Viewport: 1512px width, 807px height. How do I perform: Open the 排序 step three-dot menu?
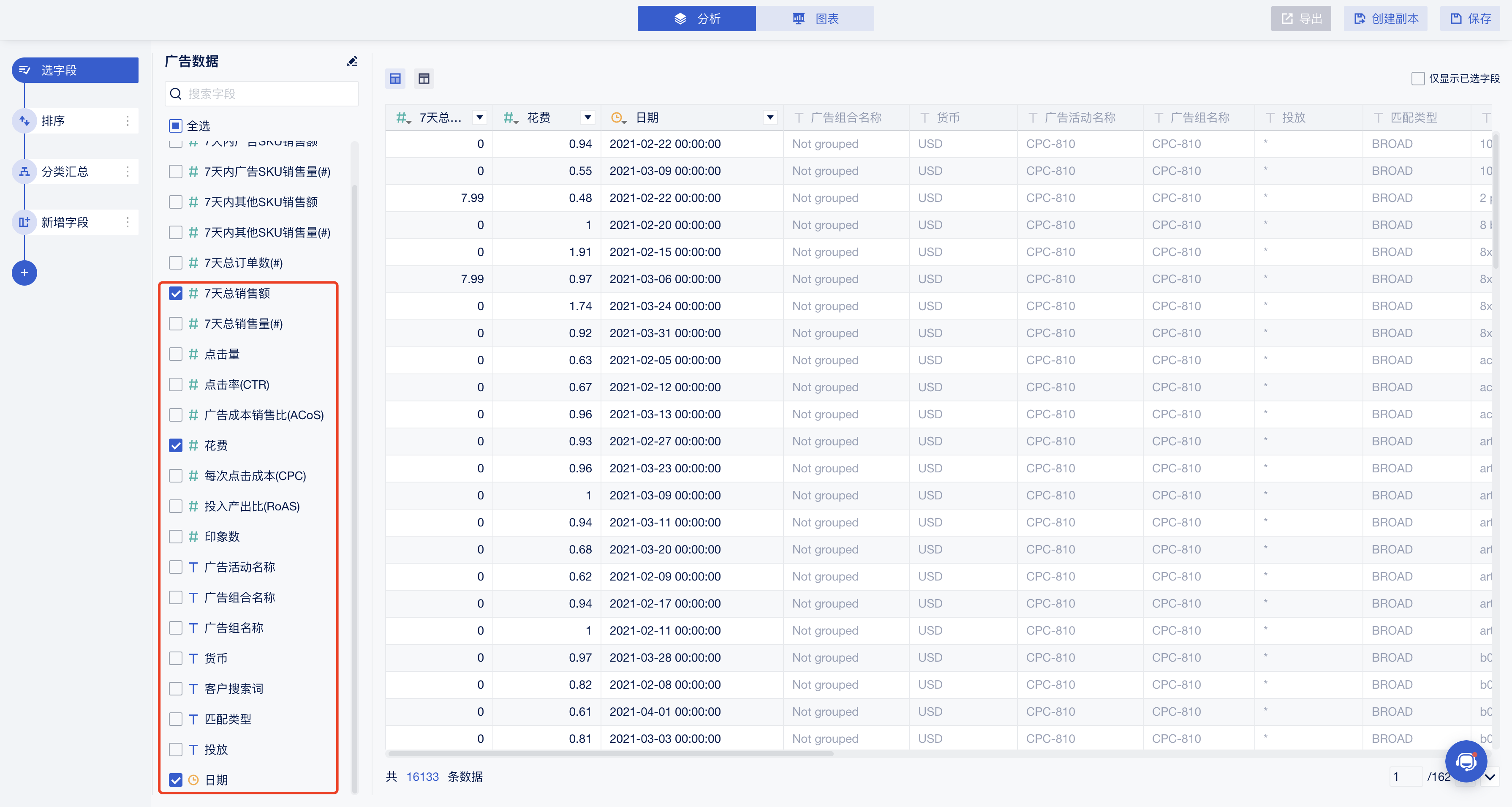(128, 121)
